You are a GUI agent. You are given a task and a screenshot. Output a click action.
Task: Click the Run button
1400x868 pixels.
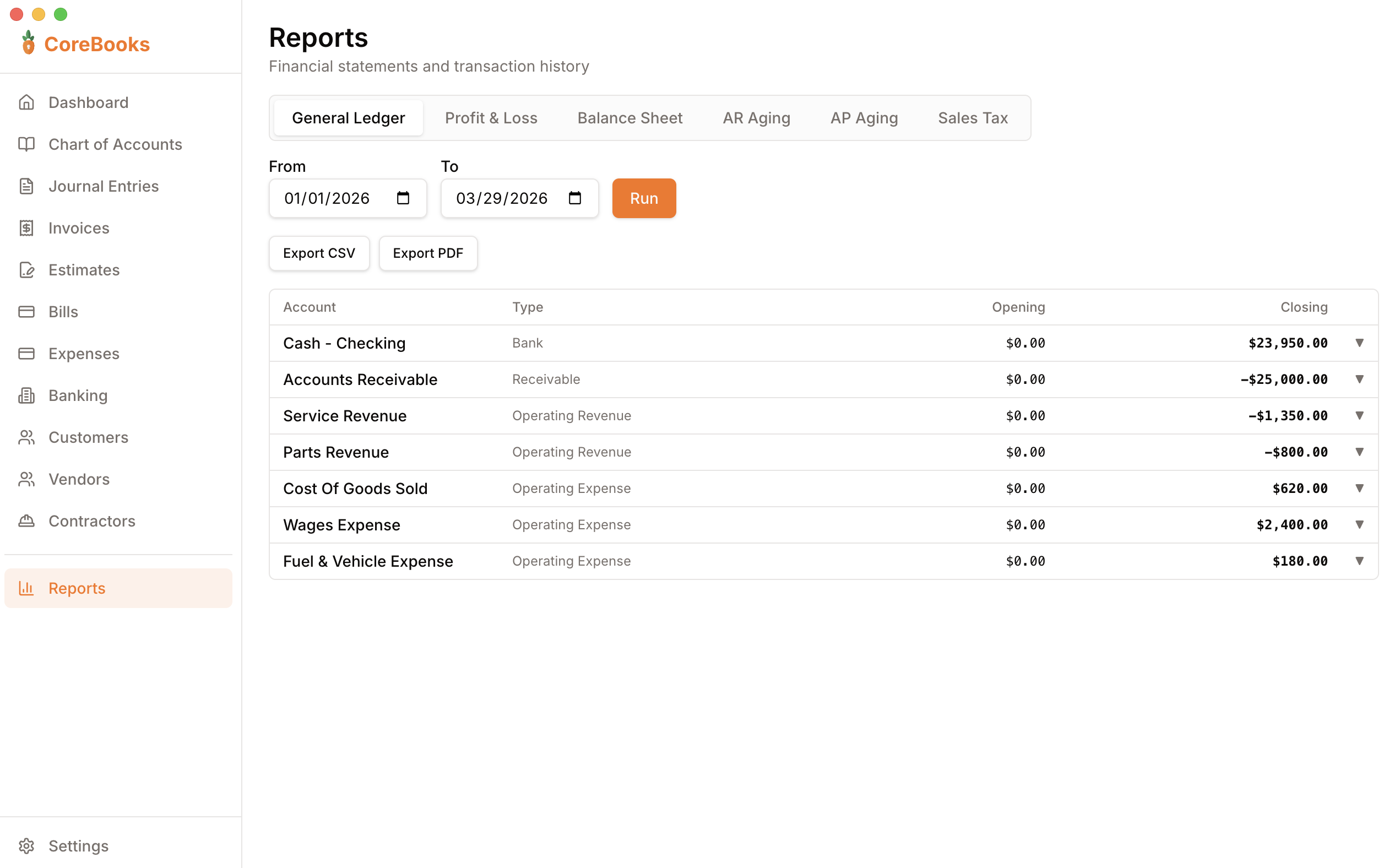point(643,198)
